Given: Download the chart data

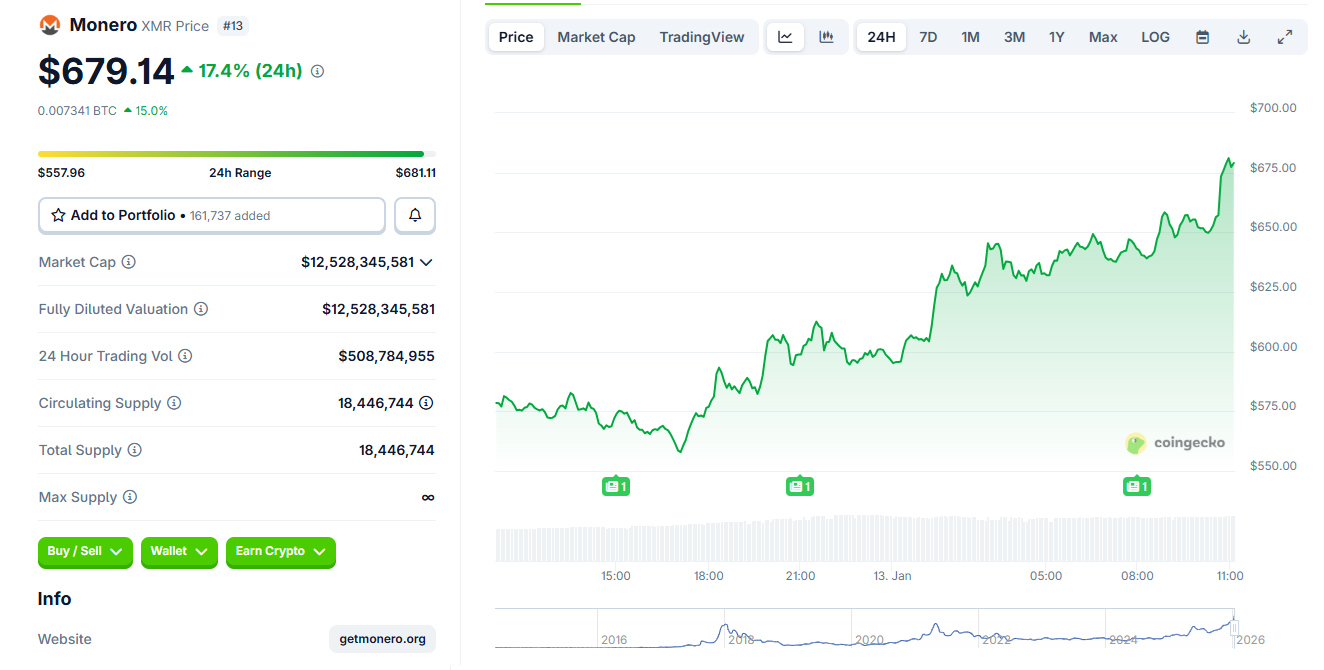Looking at the screenshot, I should 1243,36.
